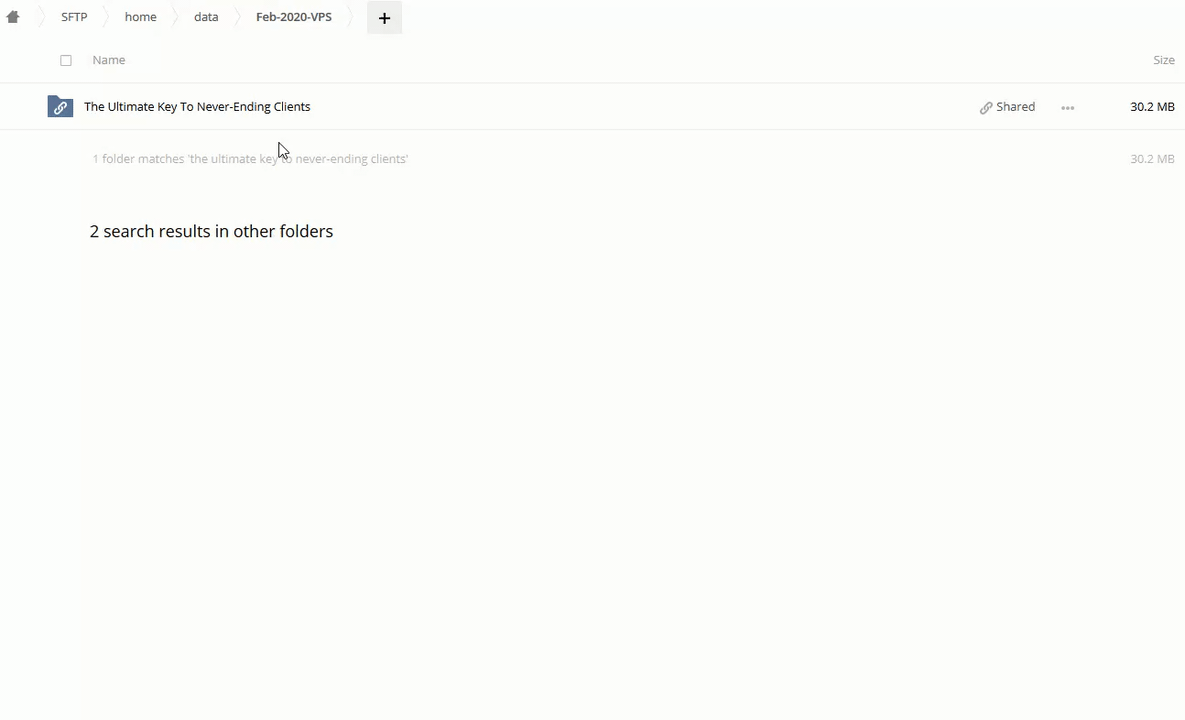Navigate to SFTP in the breadcrumb
1185x720 pixels.
74,17
